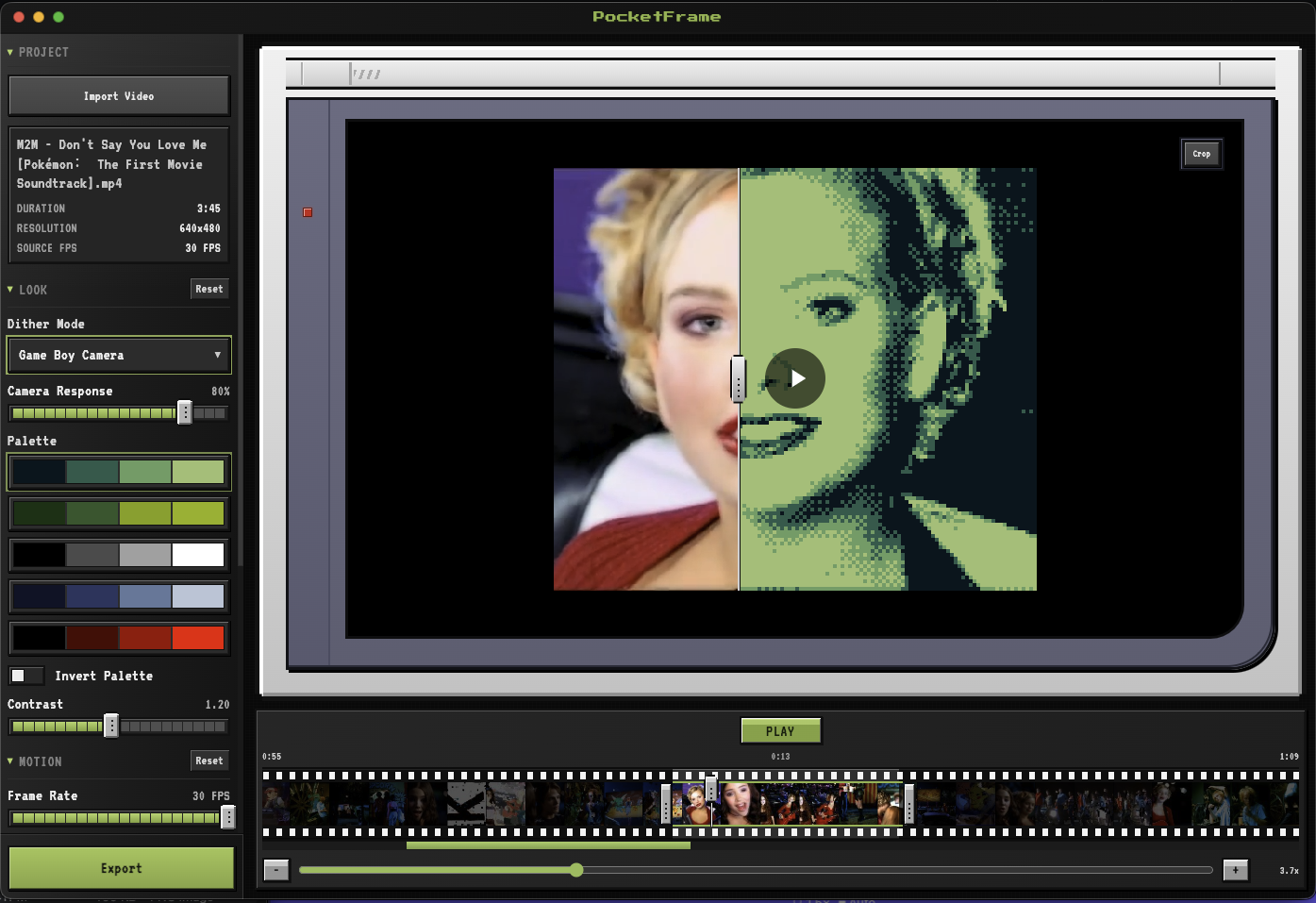Click the 1:09 timeline end label
1316x903 pixels.
pos(1289,757)
